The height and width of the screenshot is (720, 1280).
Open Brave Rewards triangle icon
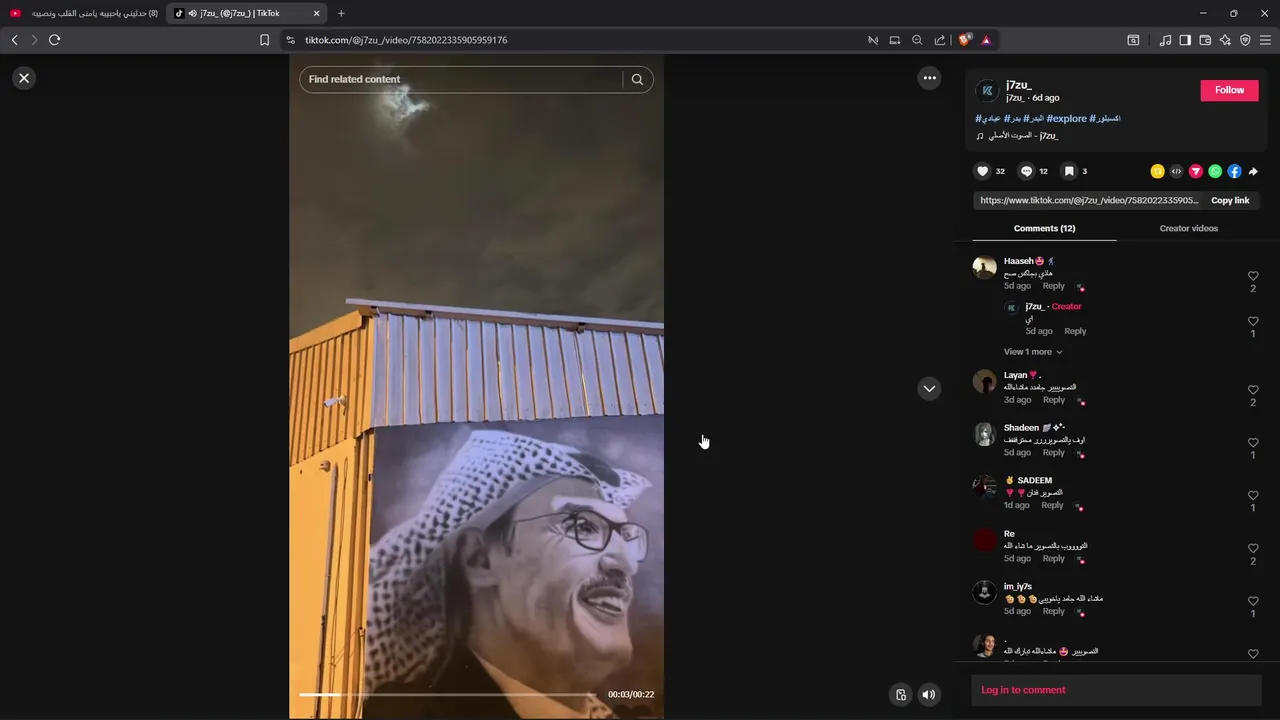tap(986, 40)
